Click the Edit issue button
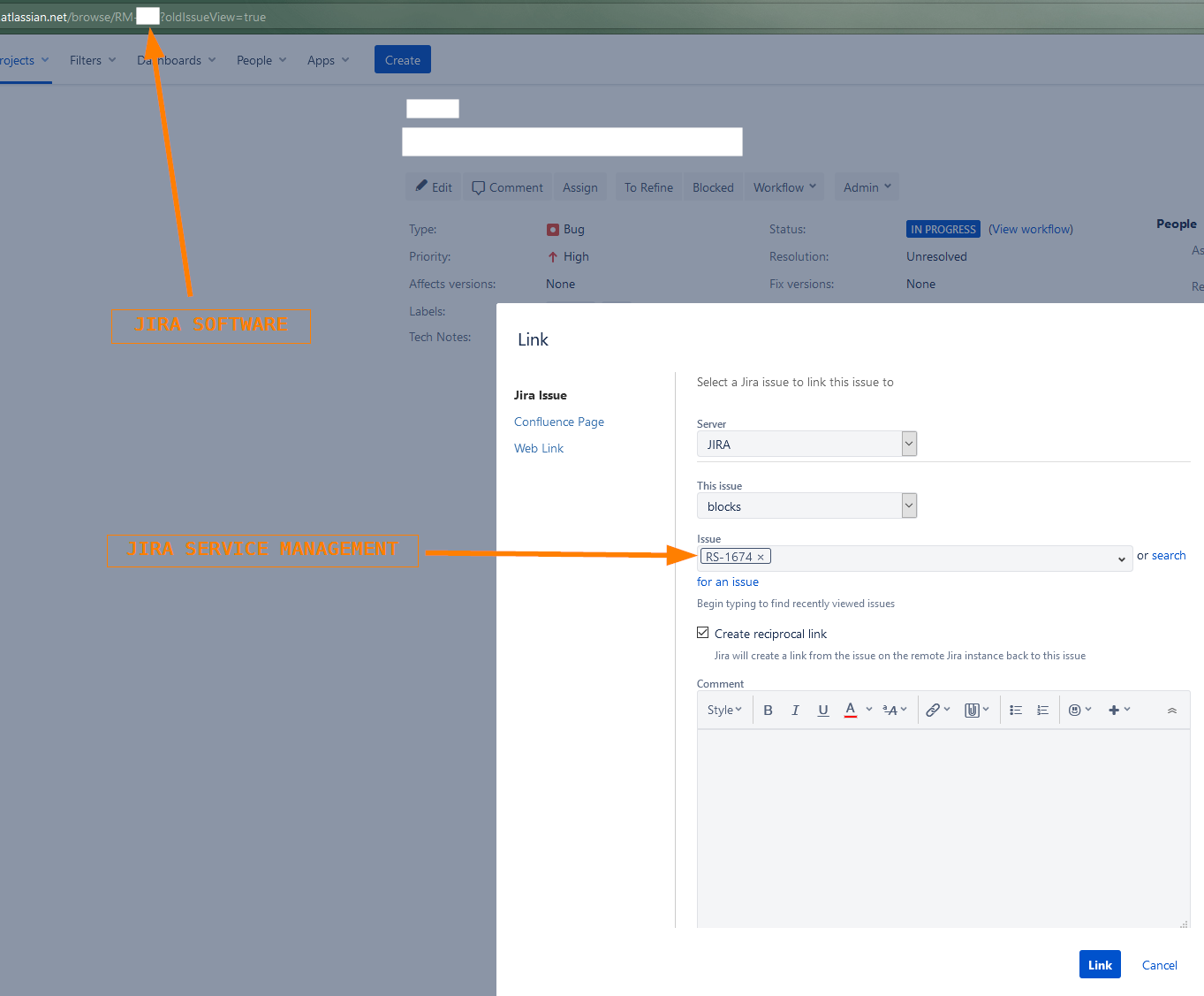 click(x=434, y=186)
